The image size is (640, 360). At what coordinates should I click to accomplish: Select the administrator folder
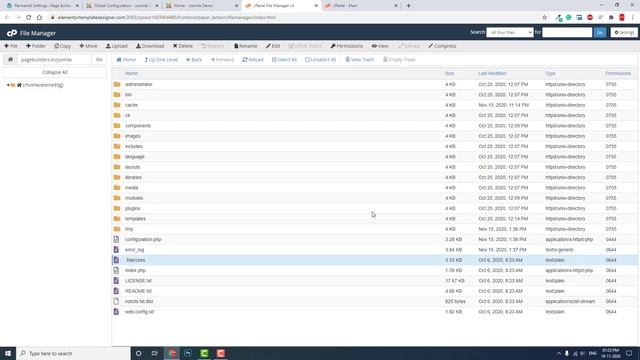pos(375,84)
